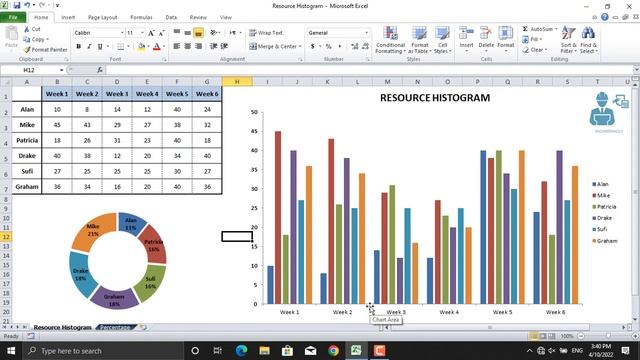Click the formula bar input

coord(369,70)
